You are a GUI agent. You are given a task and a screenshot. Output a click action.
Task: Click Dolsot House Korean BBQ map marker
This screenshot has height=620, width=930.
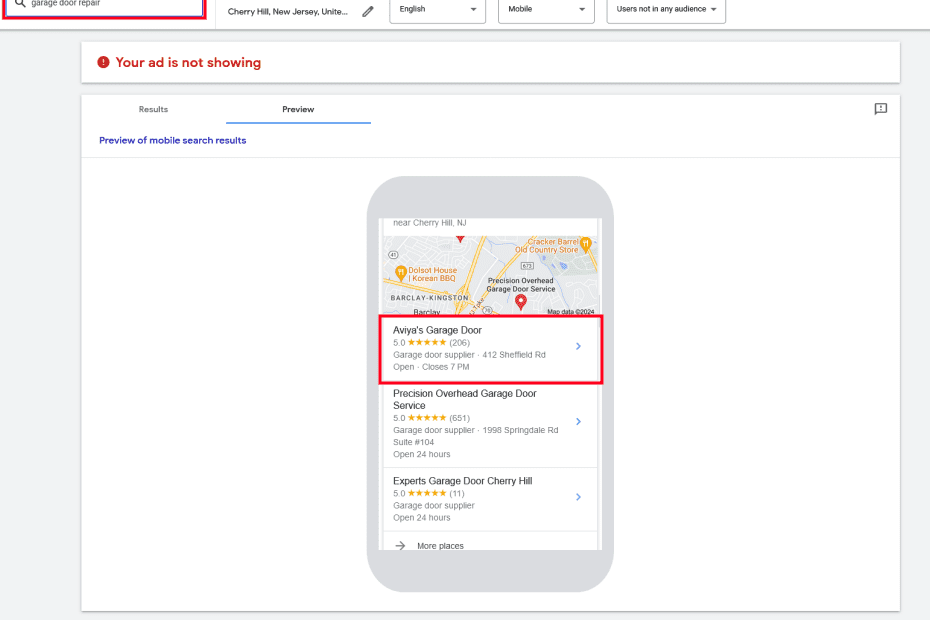click(x=401, y=273)
